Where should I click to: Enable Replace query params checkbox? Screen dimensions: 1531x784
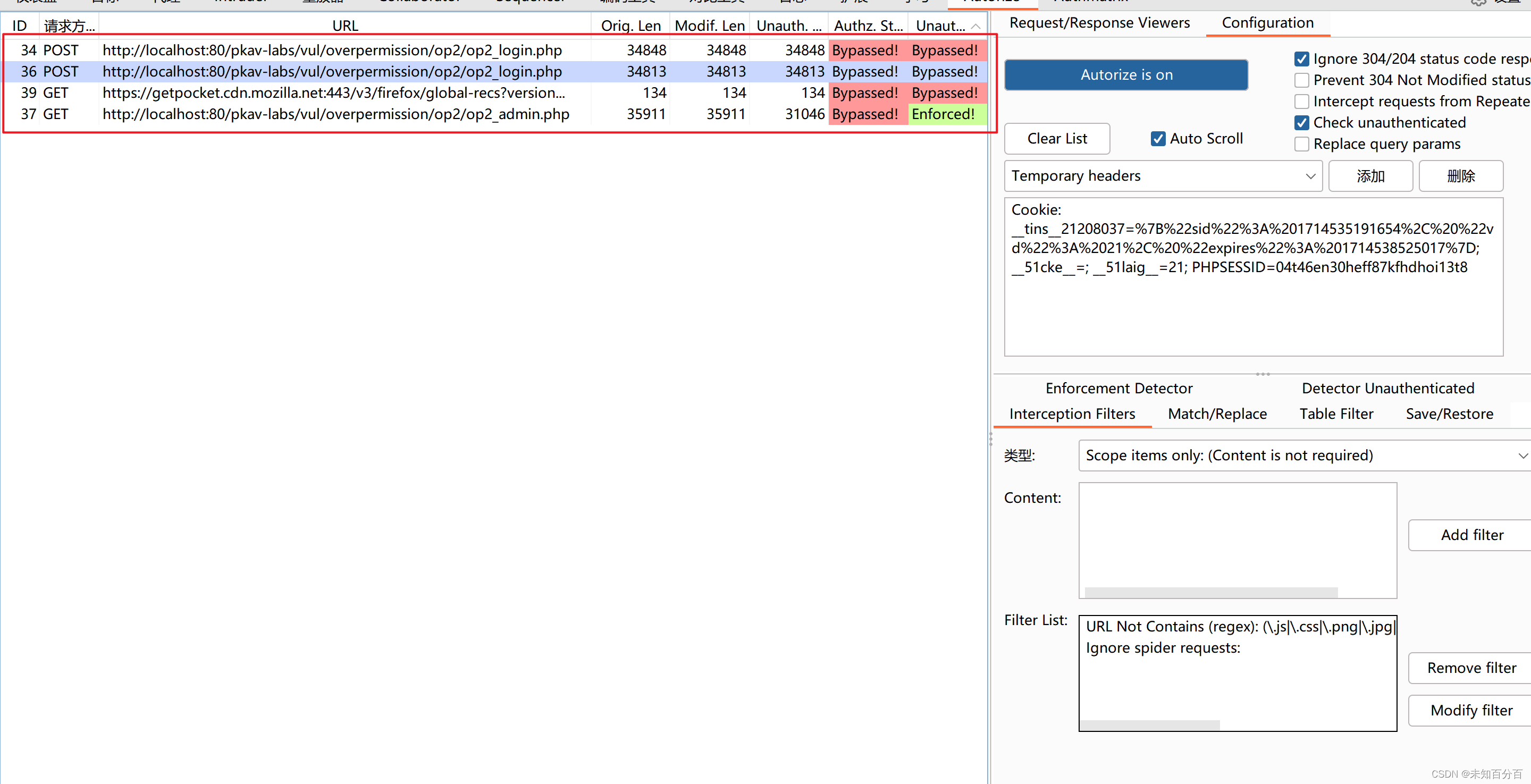[x=1301, y=145]
